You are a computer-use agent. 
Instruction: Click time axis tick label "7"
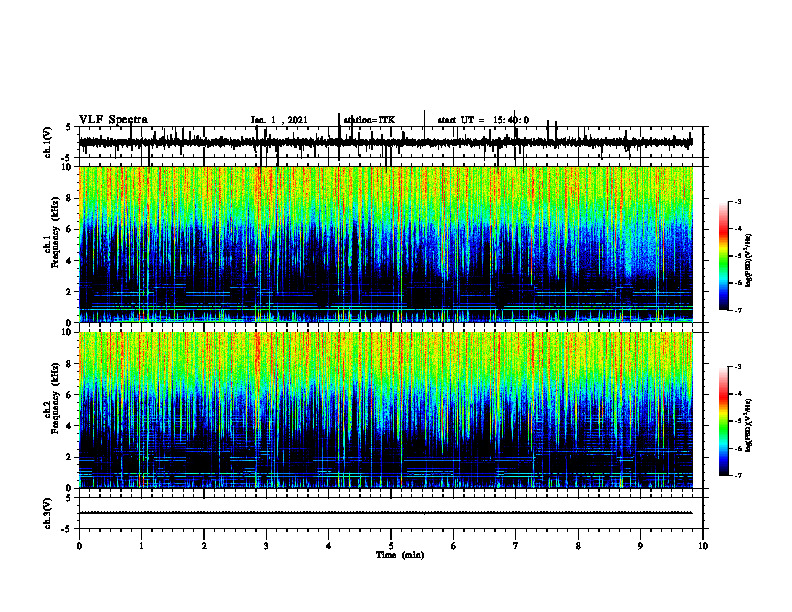(516, 546)
